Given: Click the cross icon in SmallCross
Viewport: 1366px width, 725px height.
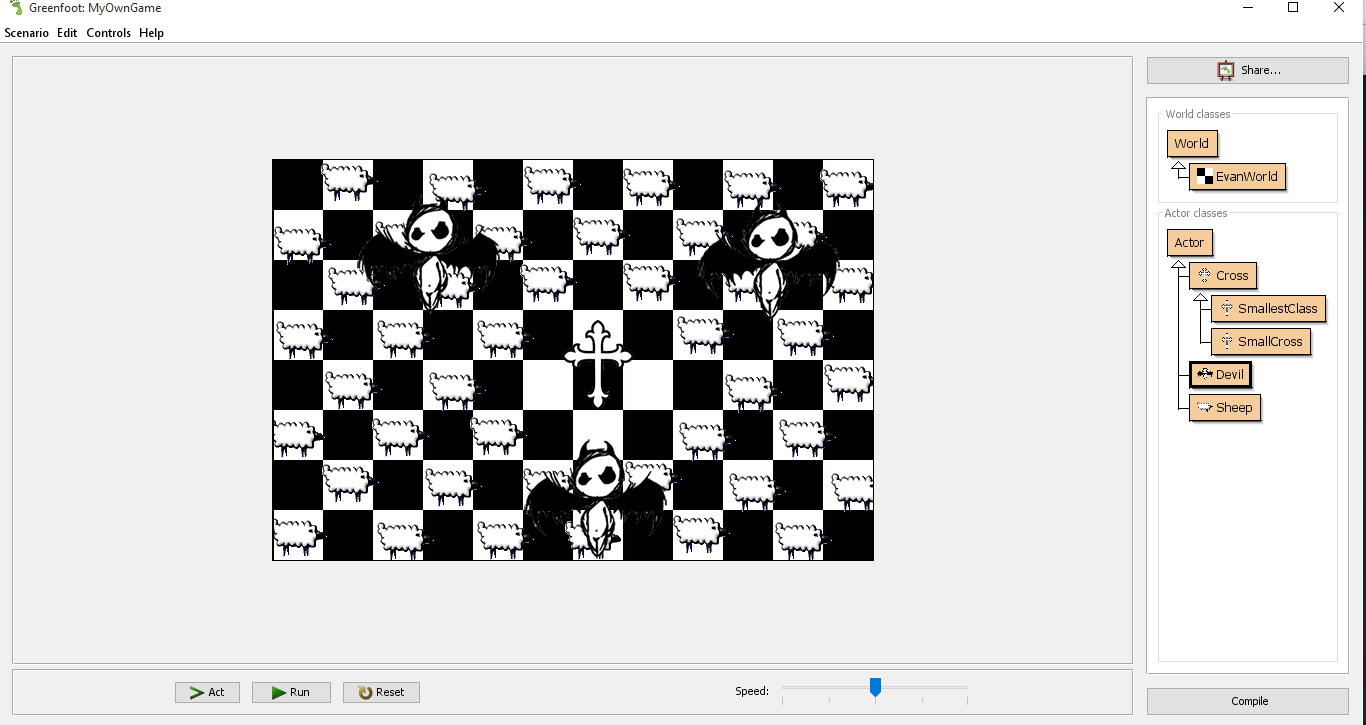Looking at the screenshot, I should (1226, 341).
